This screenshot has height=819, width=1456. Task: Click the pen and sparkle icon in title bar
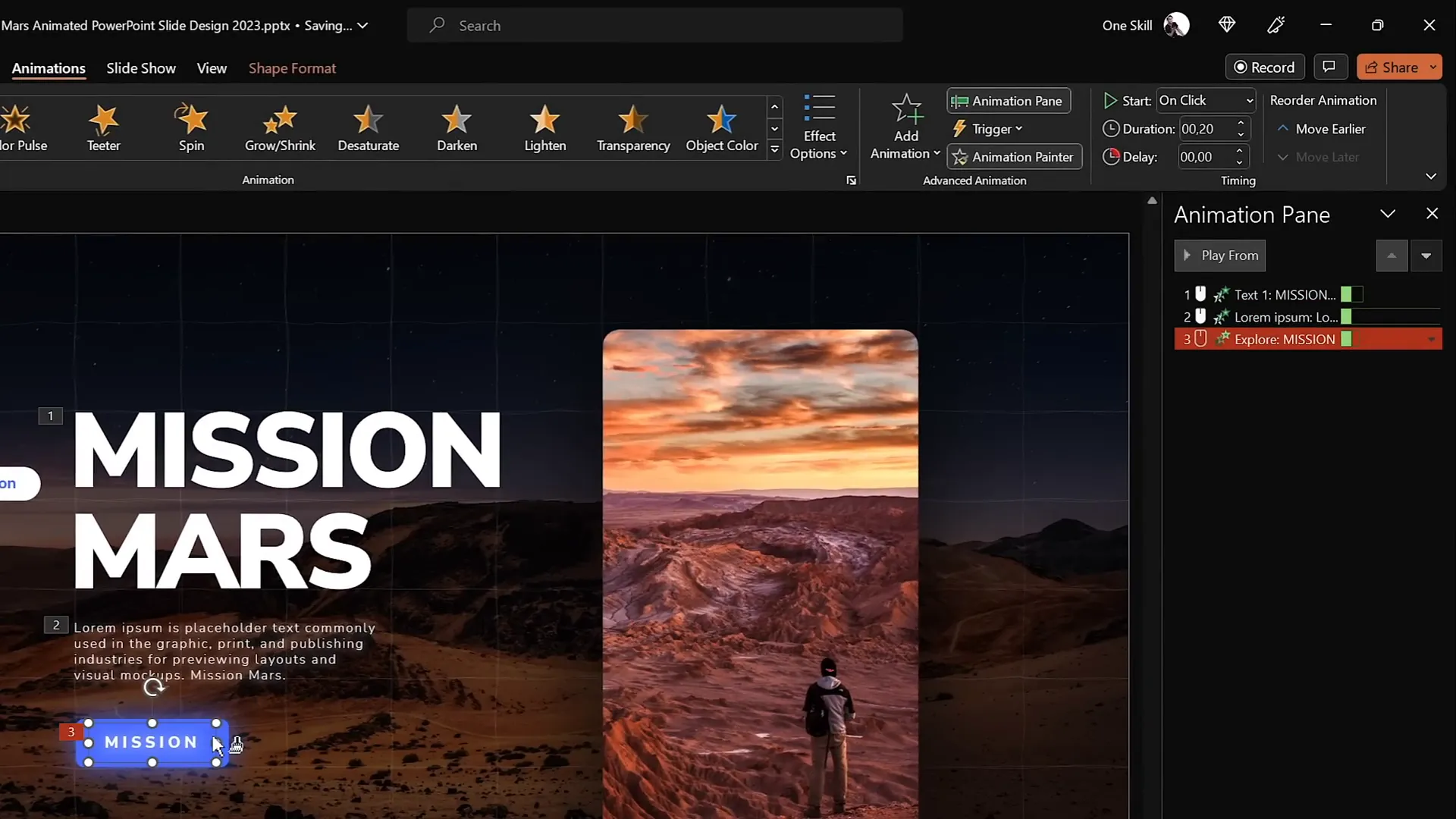point(1276,25)
